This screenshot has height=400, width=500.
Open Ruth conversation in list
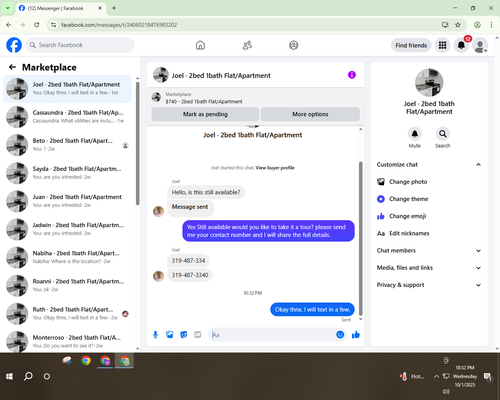(x=68, y=314)
